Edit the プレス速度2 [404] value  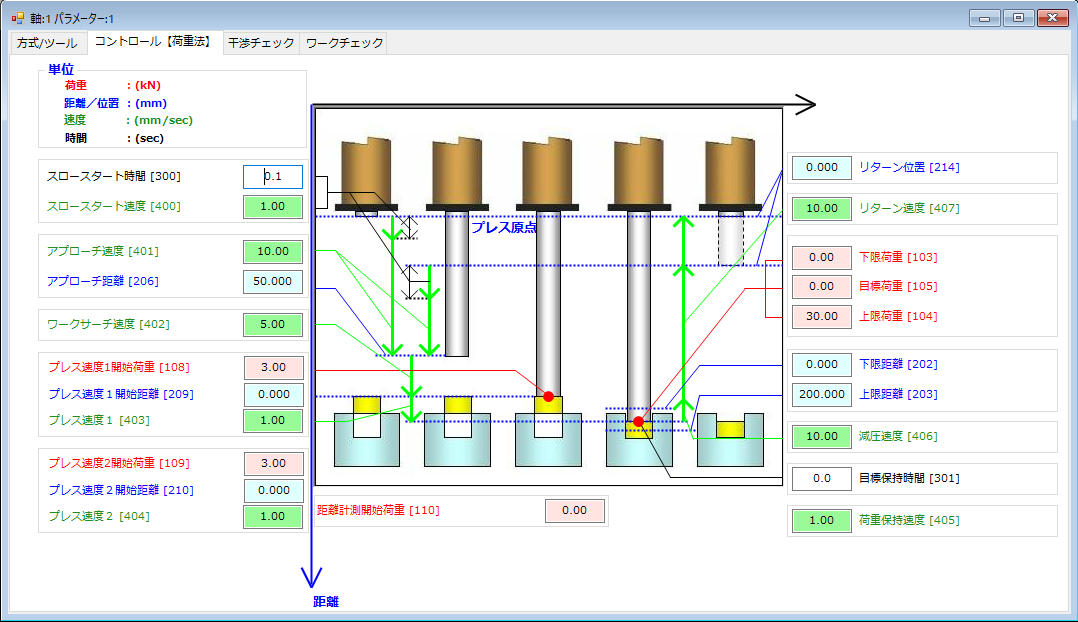tap(274, 517)
